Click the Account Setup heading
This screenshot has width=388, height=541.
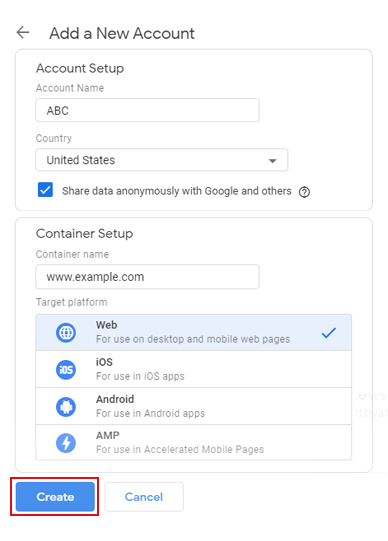coord(80,68)
